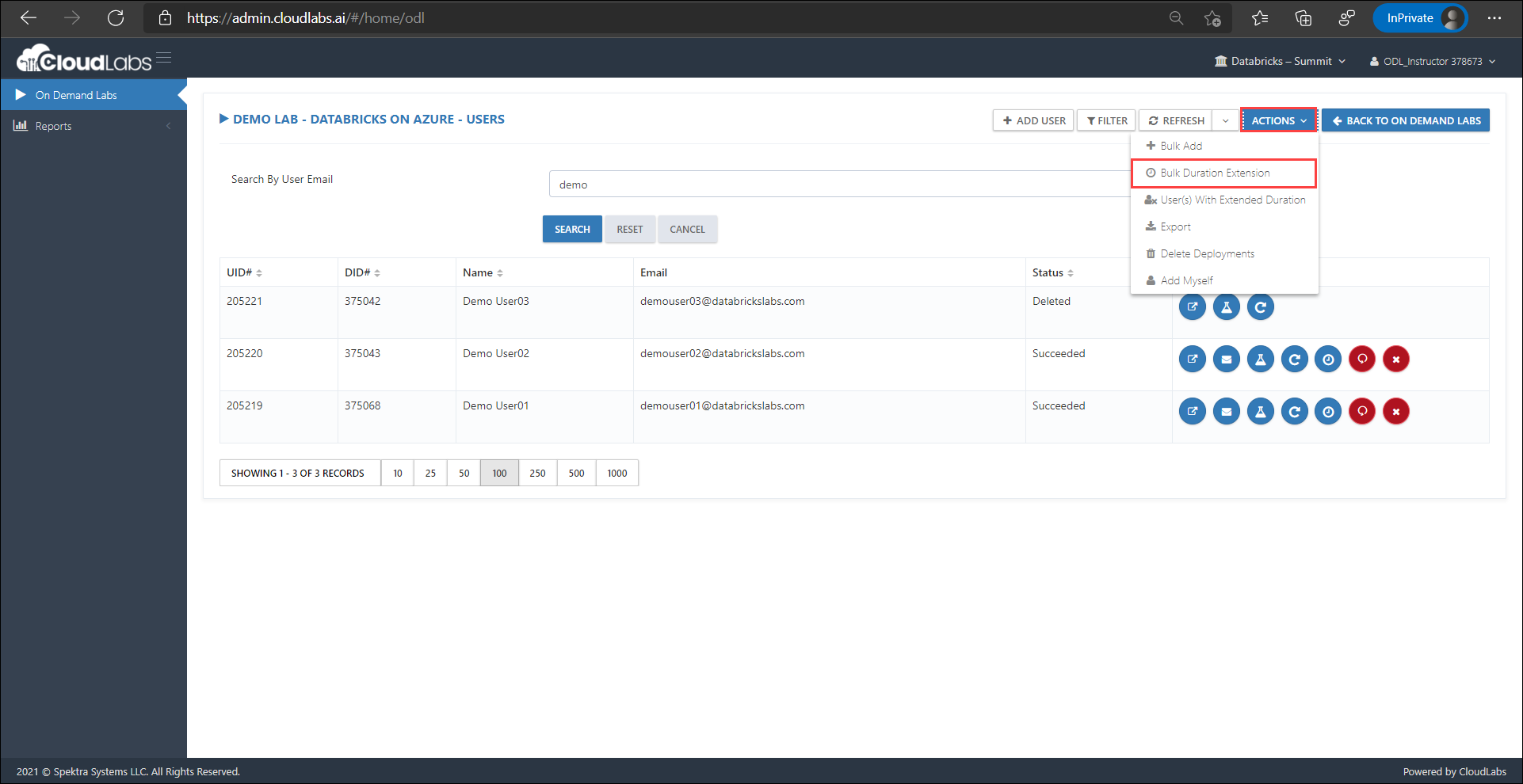Choose Export from Actions menu
Viewport: 1523px width, 784px height.
pos(1224,226)
